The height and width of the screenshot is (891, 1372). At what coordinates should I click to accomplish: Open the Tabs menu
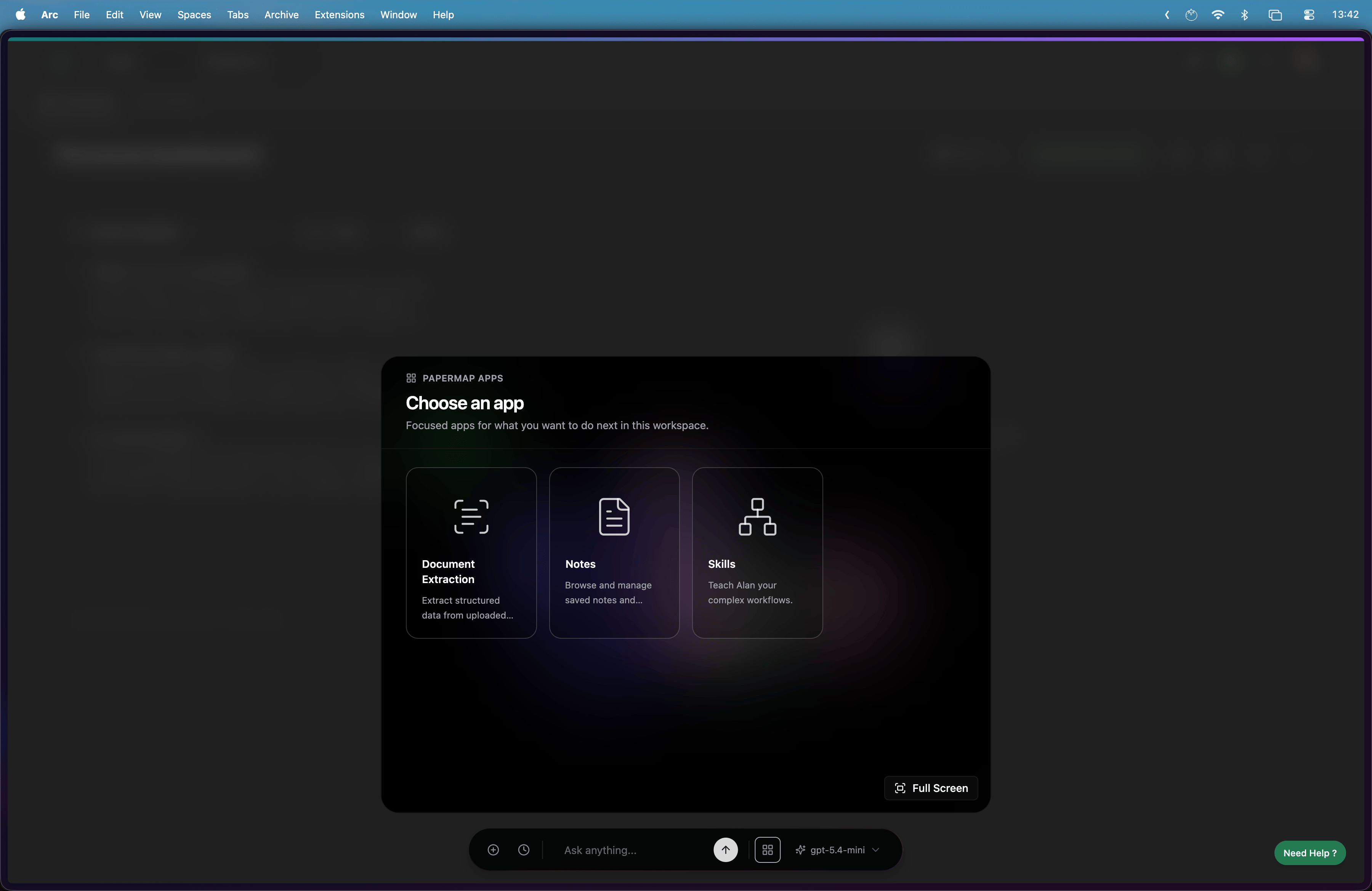point(237,14)
